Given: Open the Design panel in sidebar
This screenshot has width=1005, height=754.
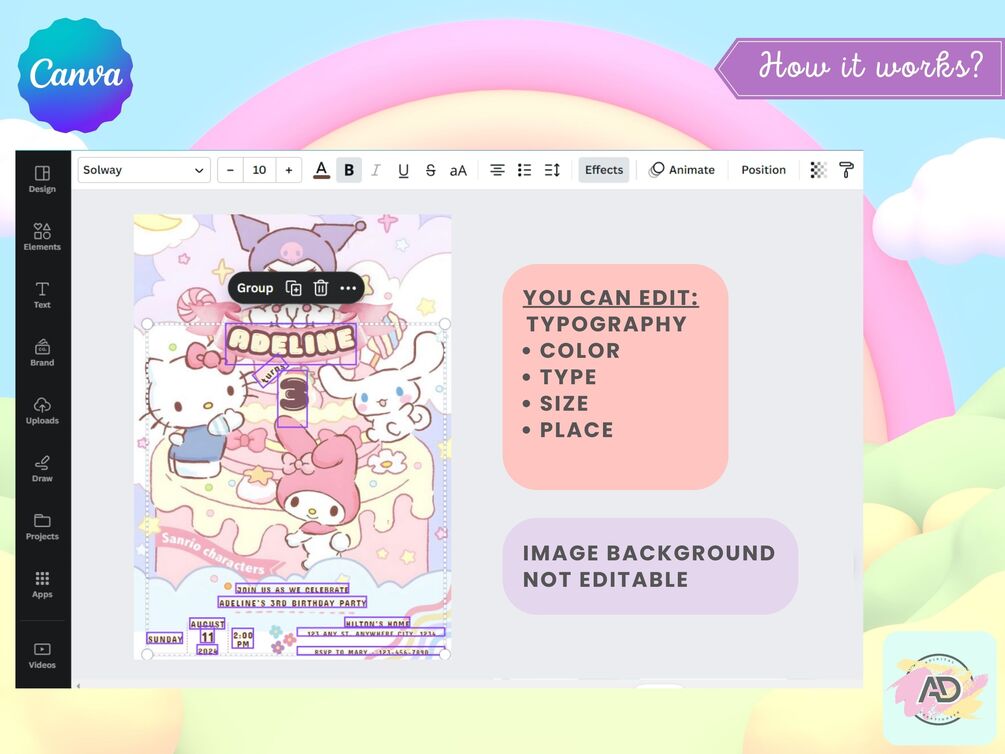Looking at the screenshot, I should pyautogui.click(x=42, y=179).
